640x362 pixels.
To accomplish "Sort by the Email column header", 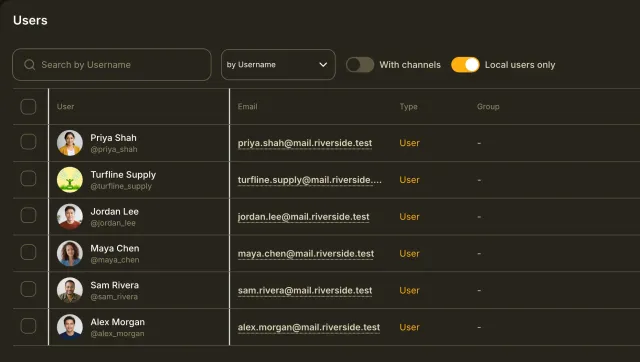I will (x=247, y=107).
